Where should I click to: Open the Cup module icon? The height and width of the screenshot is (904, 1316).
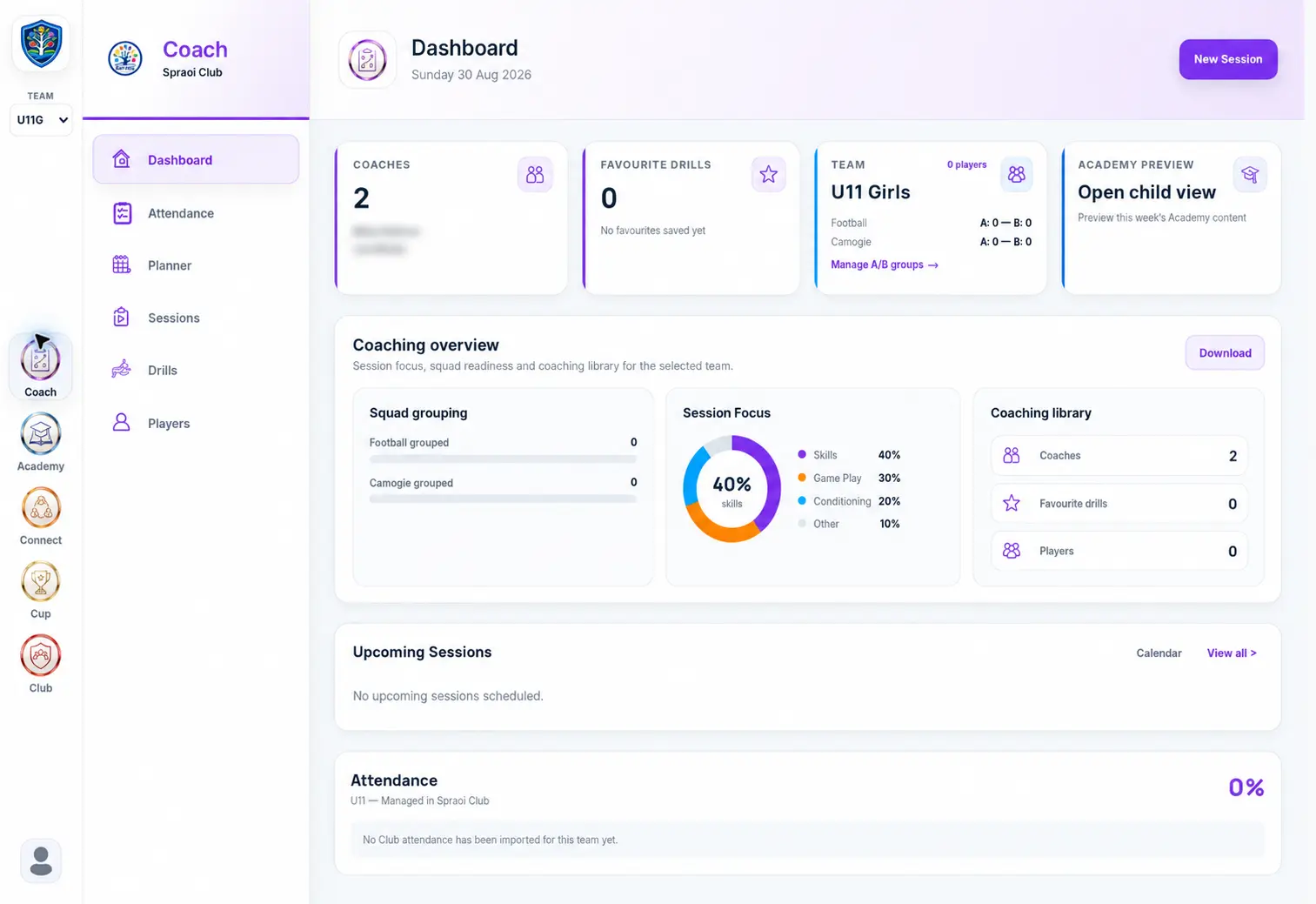[40, 582]
